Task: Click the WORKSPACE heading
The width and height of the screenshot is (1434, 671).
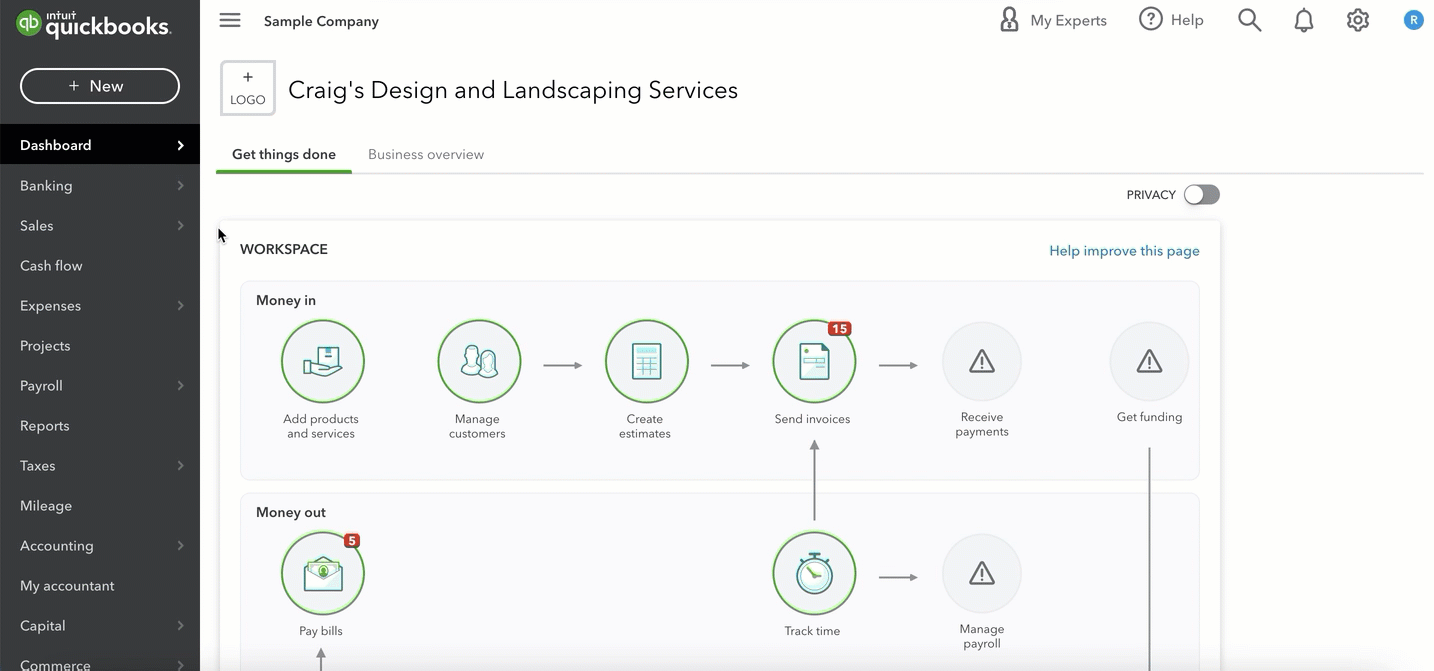Action: point(284,249)
